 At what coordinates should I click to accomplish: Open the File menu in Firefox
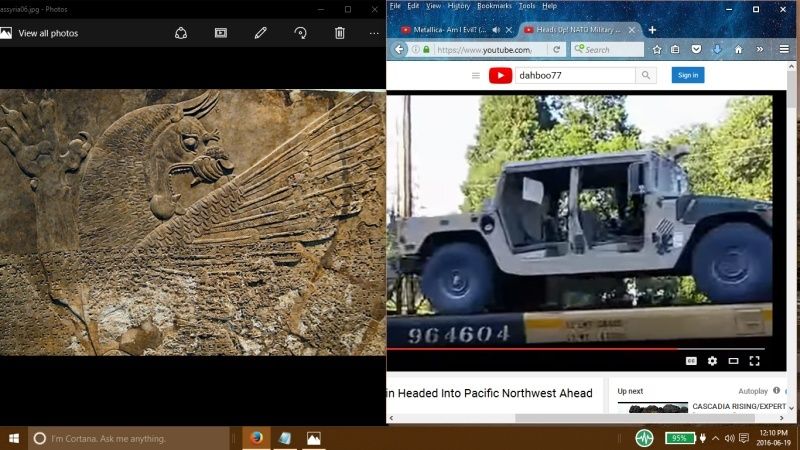[395, 6]
